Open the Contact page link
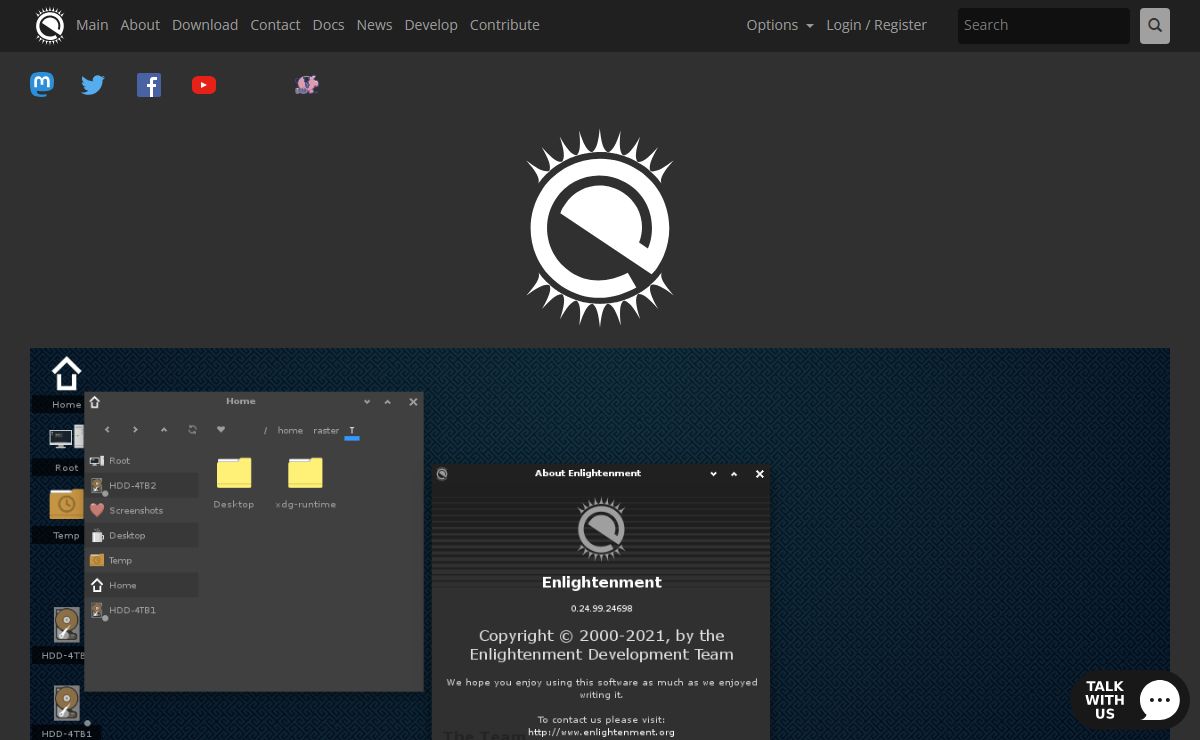Viewport: 1200px width, 740px height. coord(275,25)
